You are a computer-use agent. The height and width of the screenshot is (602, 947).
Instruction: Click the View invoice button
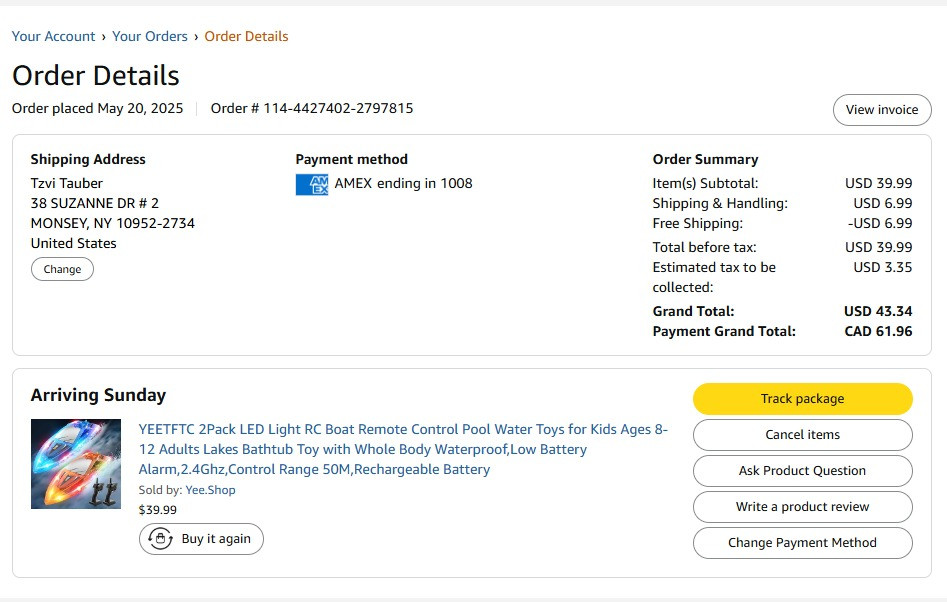point(882,110)
